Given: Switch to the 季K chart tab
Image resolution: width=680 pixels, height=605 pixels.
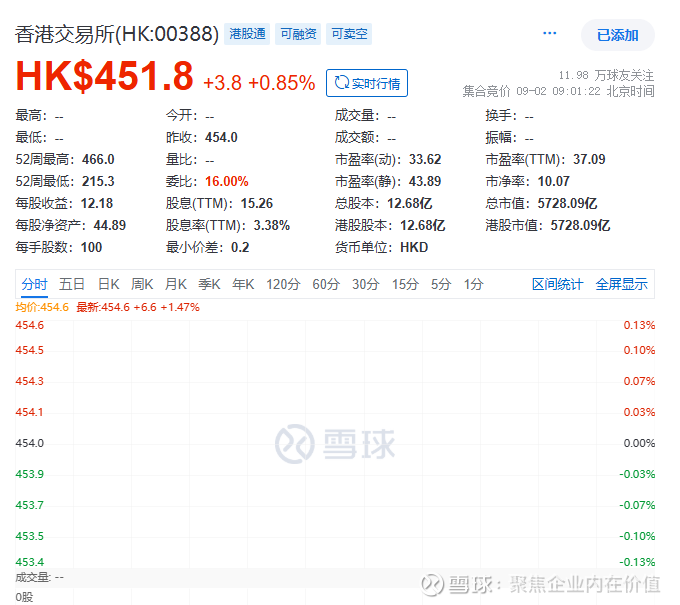Looking at the screenshot, I should (x=209, y=285).
